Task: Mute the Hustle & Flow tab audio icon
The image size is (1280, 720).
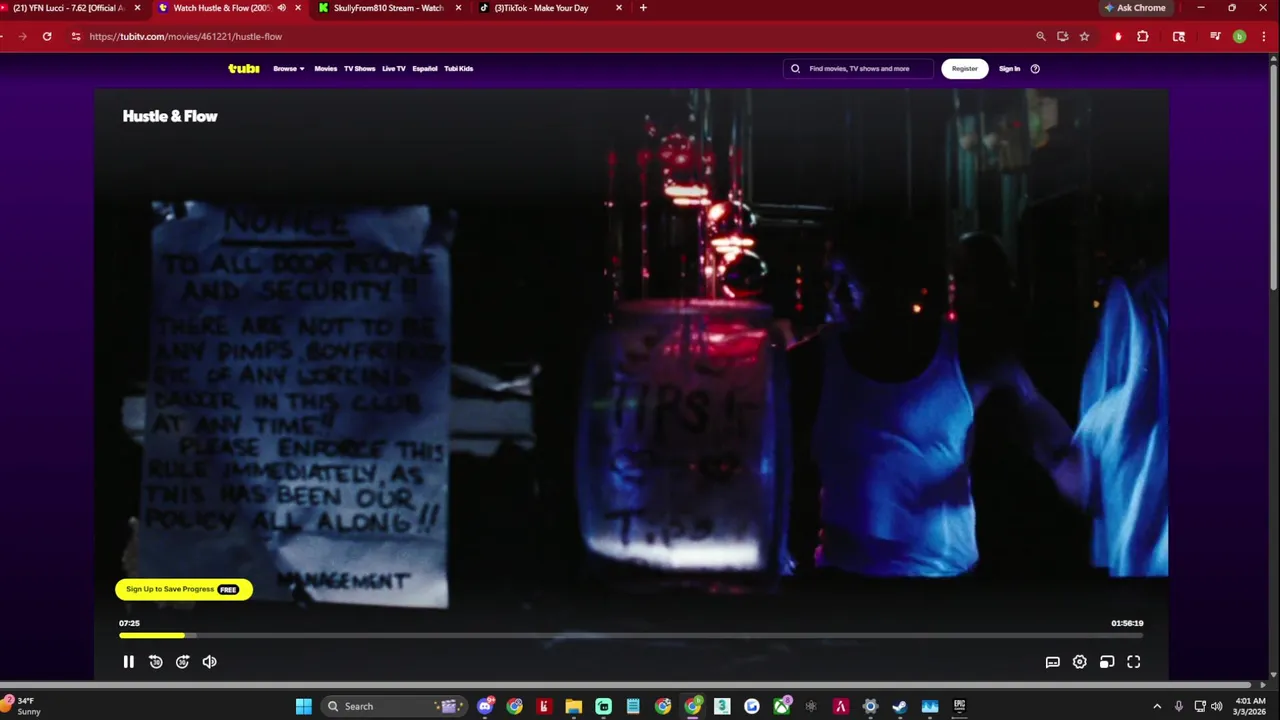Action: [x=281, y=8]
